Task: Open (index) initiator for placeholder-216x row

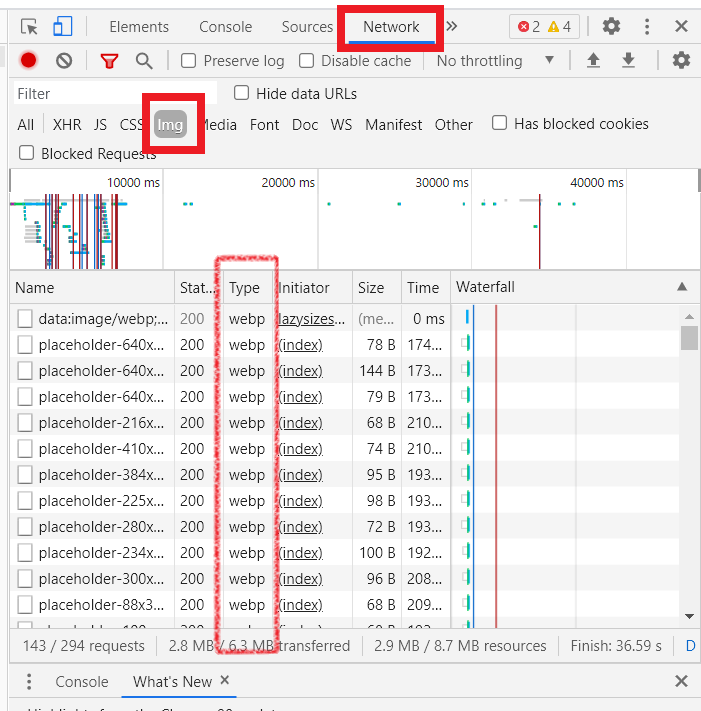Action: point(301,423)
